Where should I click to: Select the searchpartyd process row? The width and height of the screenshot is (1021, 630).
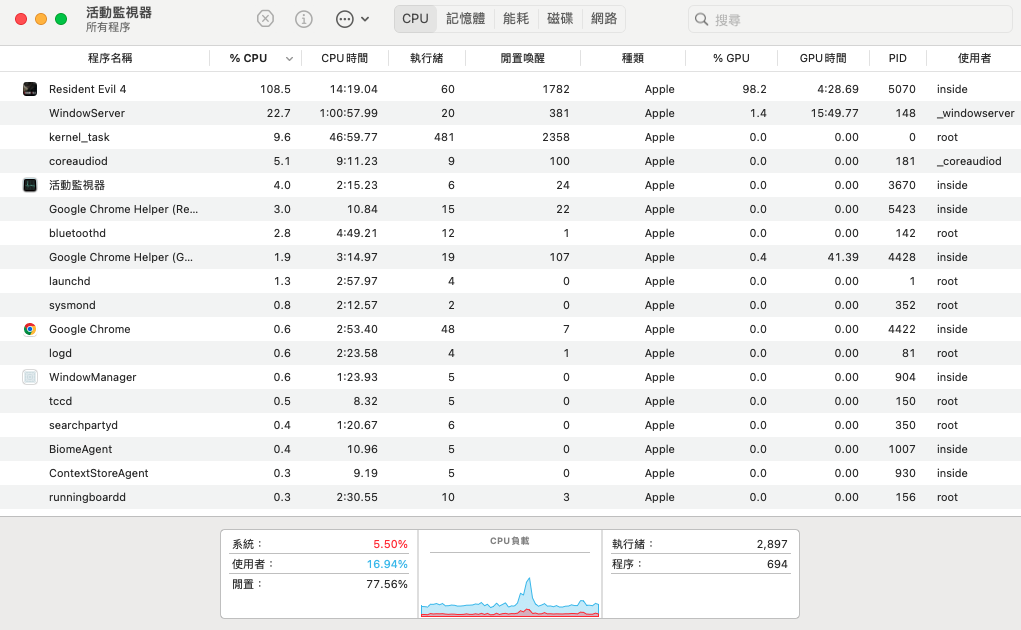click(x=510, y=426)
